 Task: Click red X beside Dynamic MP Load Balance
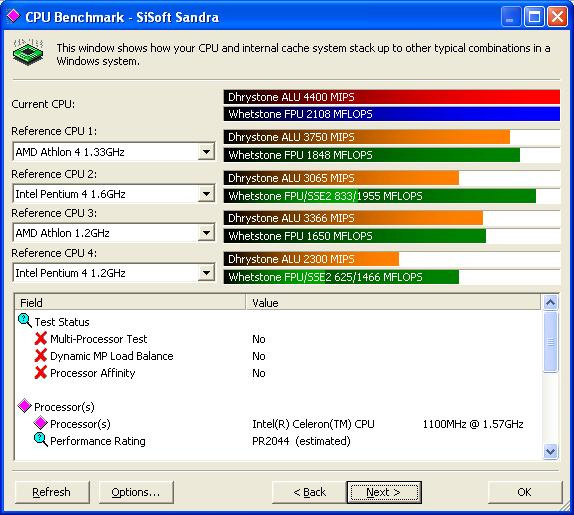[41, 355]
